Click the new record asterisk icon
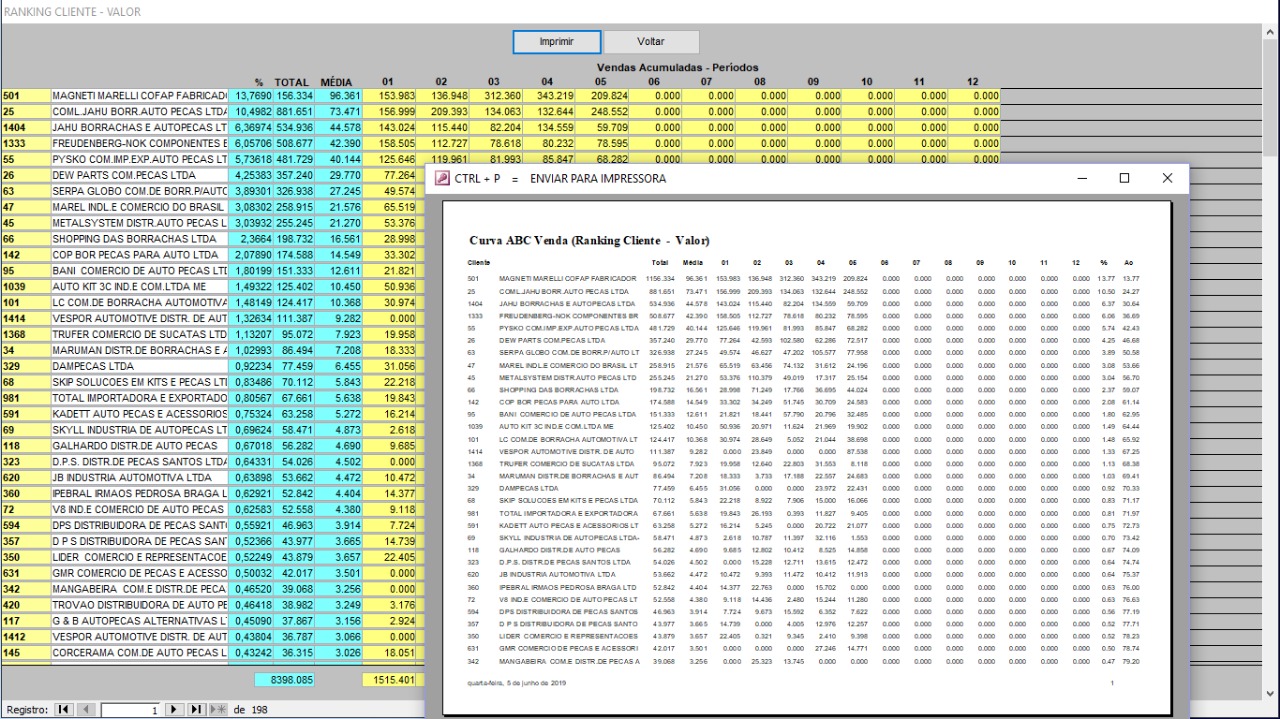This screenshot has width=1280, height=719. click(x=217, y=709)
